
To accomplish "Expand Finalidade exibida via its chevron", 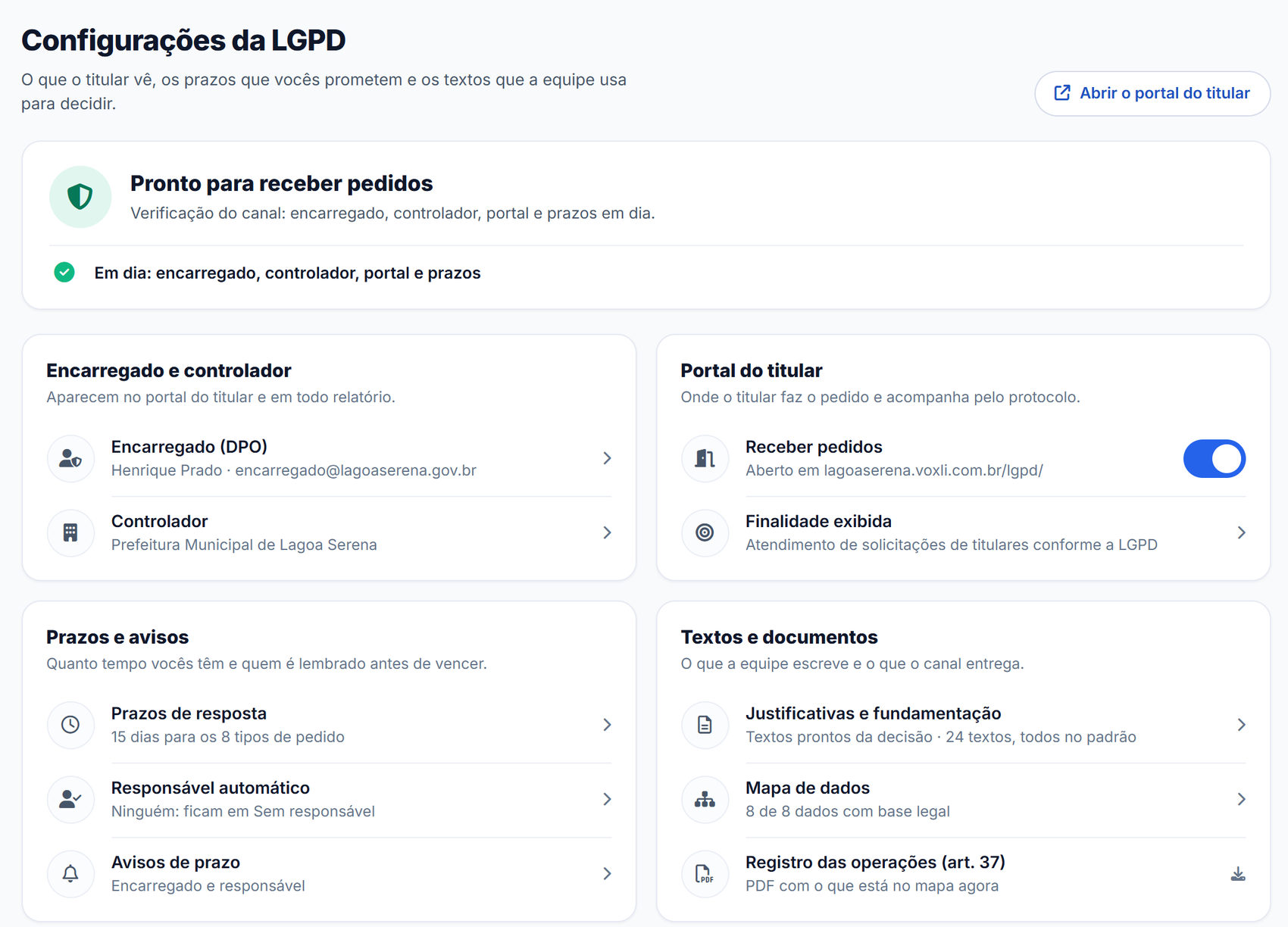I will pyautogui.click(x=1241, y=532).
